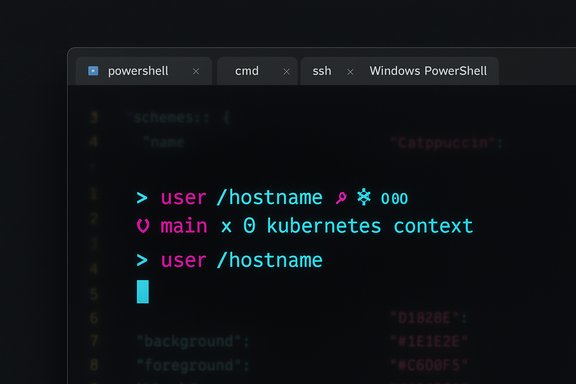Close the cmd tab
This screenshot has width=576, height=384.
287,72
